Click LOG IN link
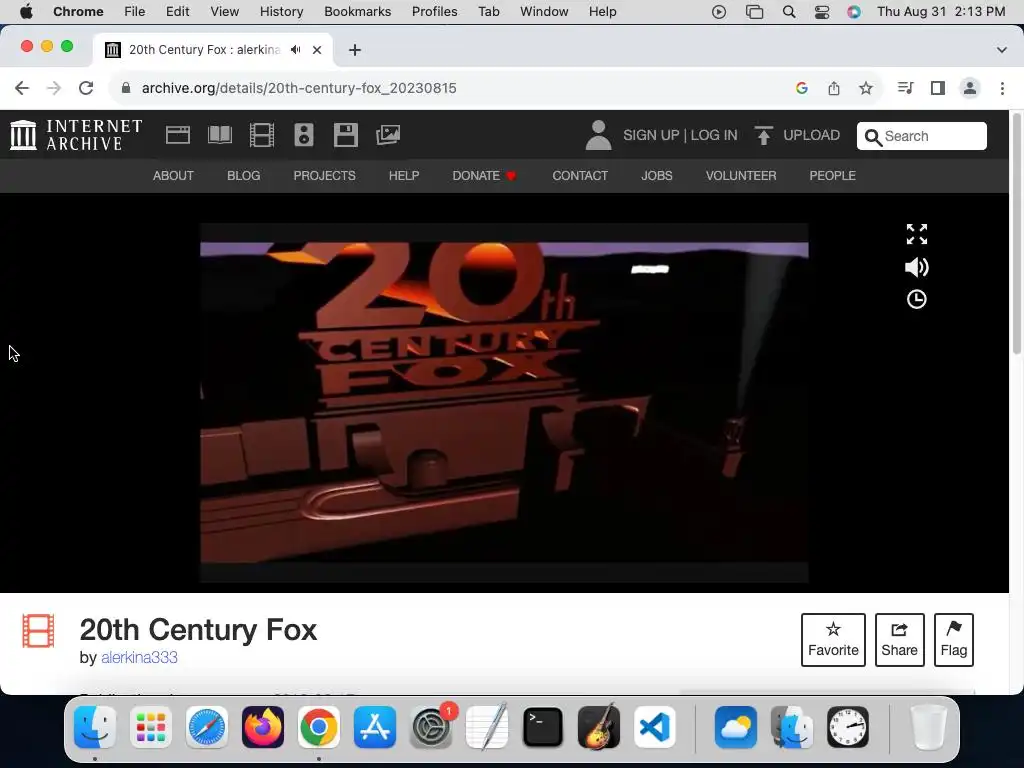The image size is (1024, 768). 714,135
